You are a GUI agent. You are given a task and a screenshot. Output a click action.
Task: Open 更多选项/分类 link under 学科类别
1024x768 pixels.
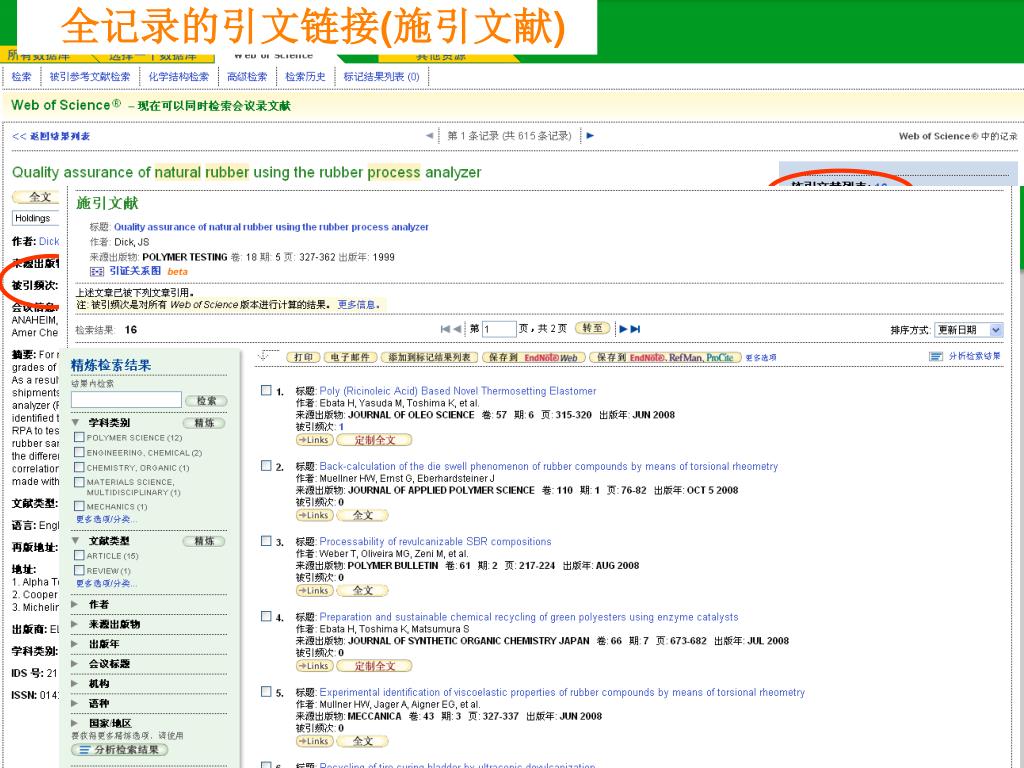click(x=106, y=519)
